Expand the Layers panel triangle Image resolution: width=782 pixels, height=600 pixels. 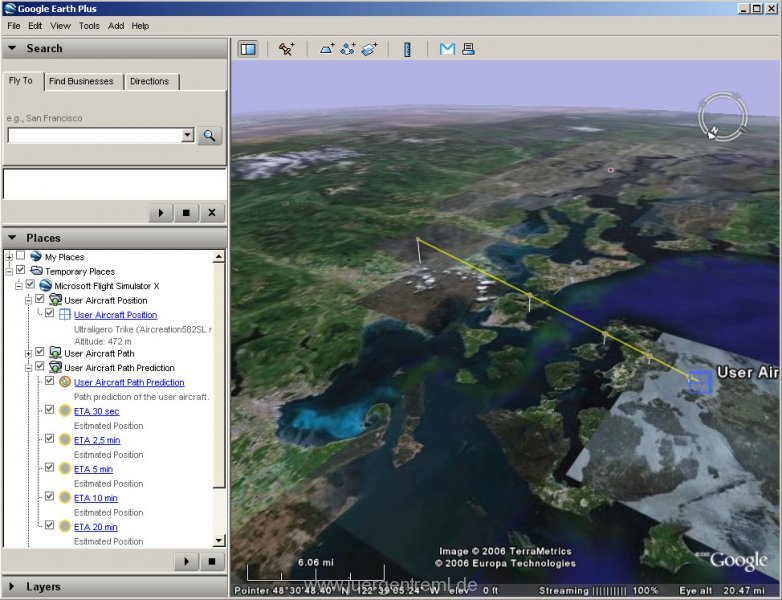coord(12,587)
